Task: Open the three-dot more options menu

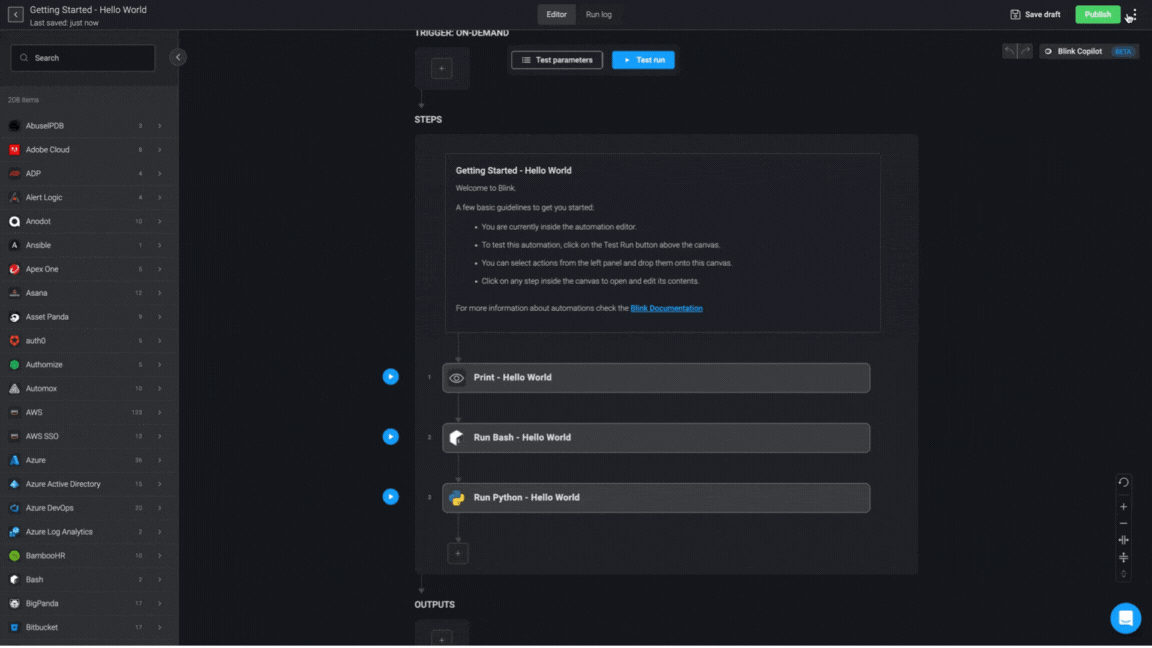Action: (x=1135, y=15)
